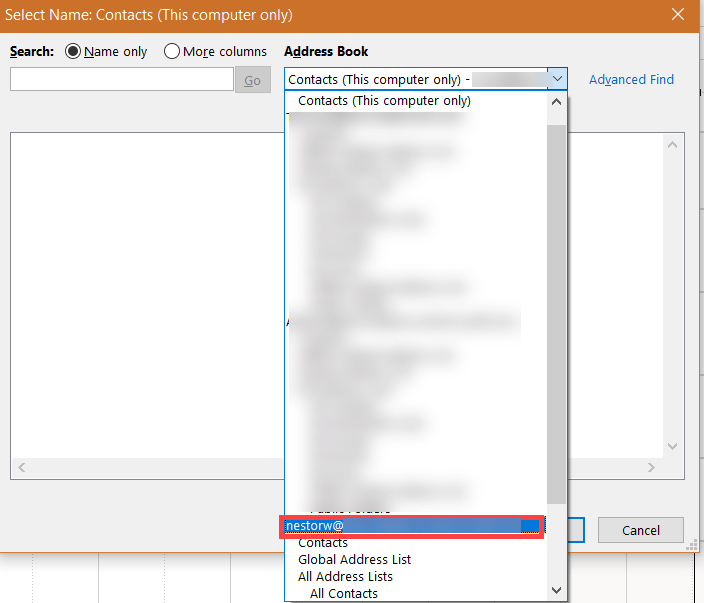
Task: Click results pane scroll right arrow
Action: [x=651, y=467]
